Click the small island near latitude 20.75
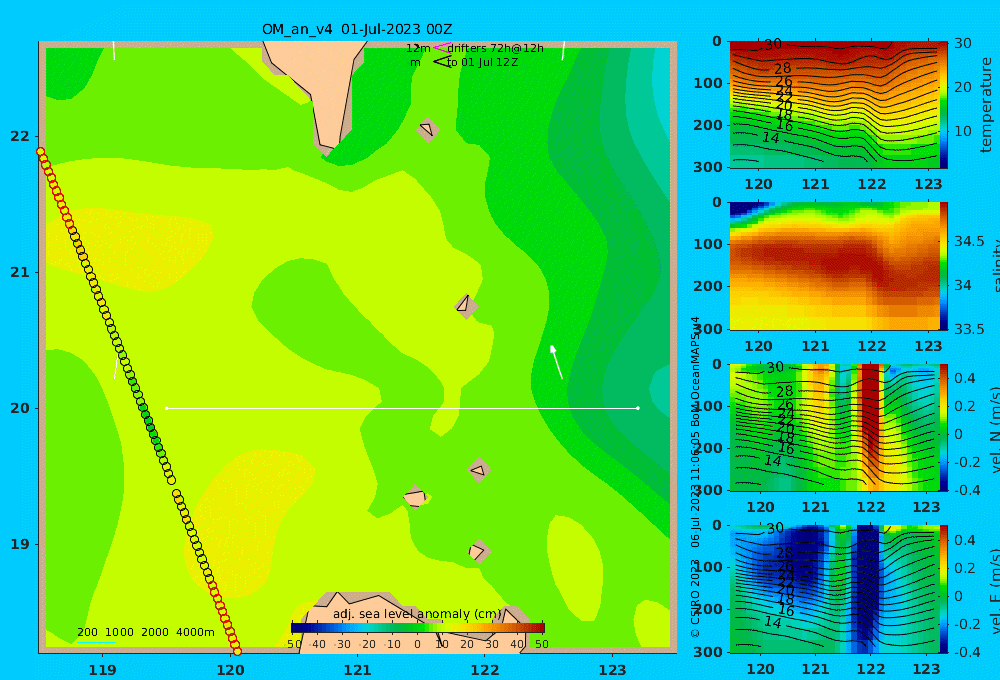Screen dimensions: 1000x680 [x=466, y=305]
